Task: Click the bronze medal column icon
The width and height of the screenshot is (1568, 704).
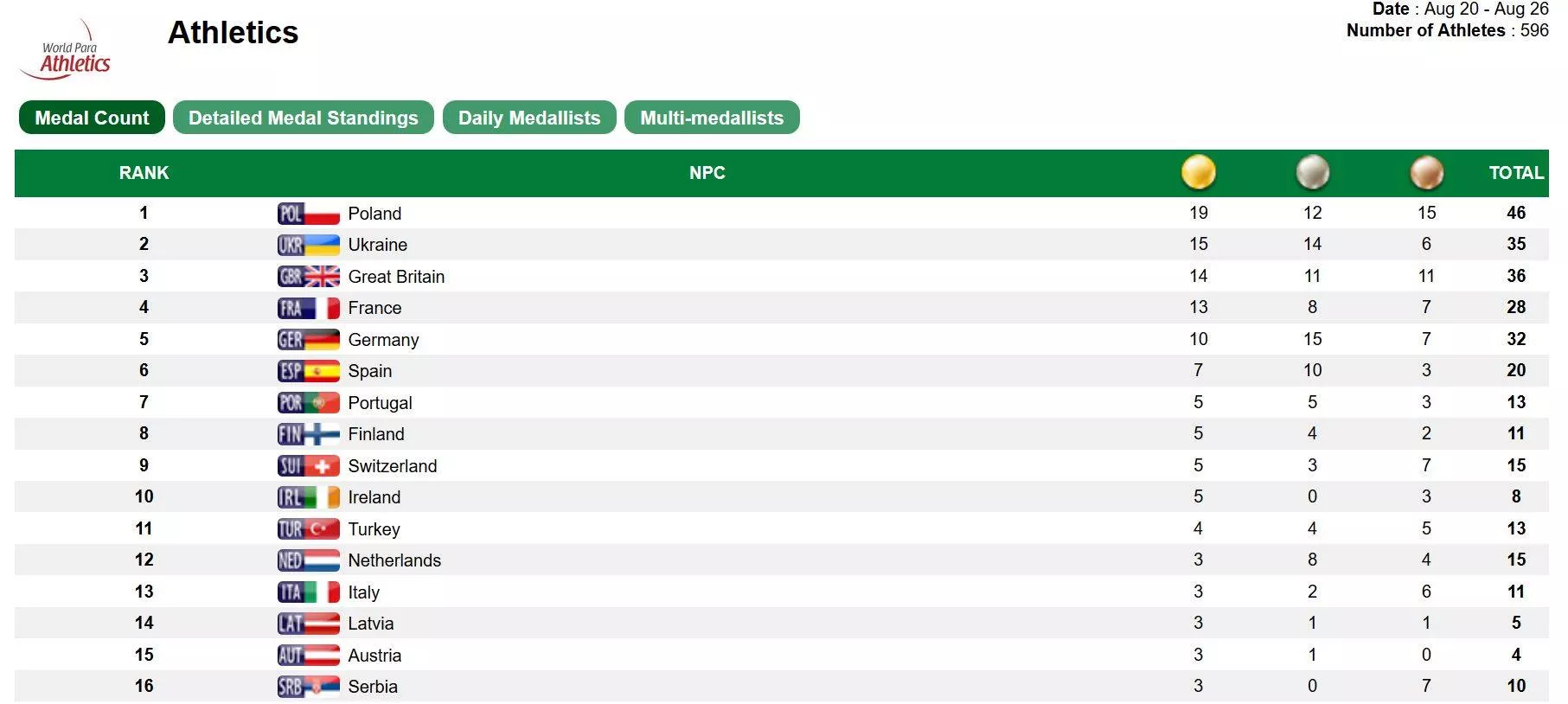Action: pyautogui.click(x=1426, y=172)
